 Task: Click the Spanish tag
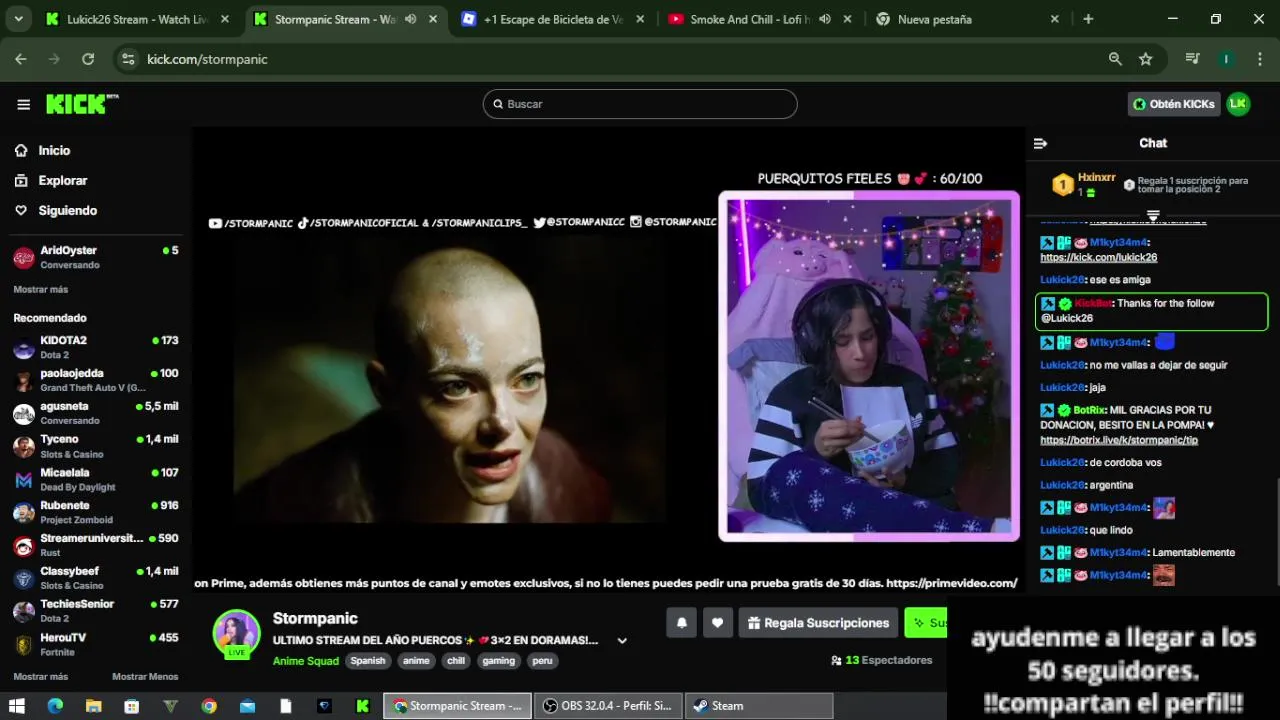[368, 661]
